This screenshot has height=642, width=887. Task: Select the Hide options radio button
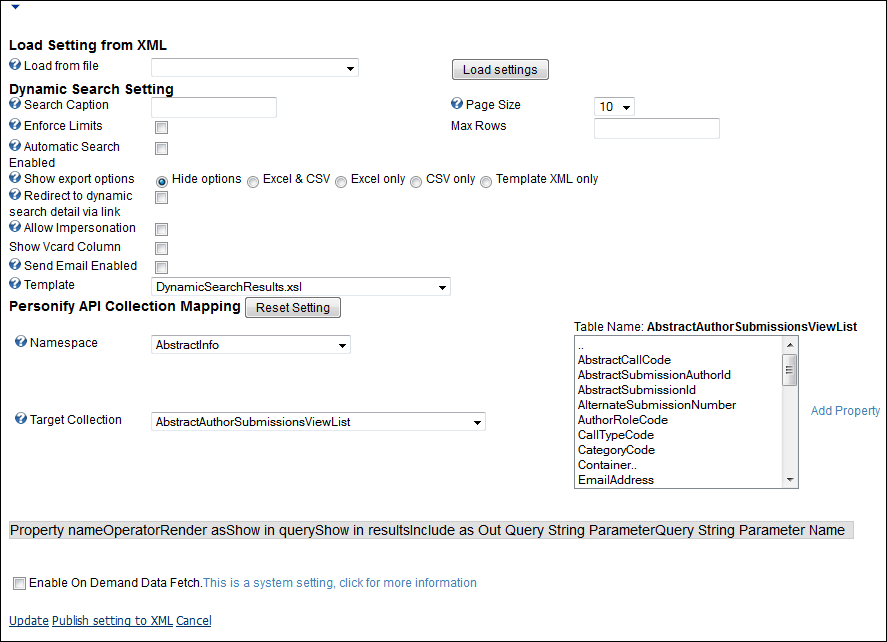(x=162, y=182)
